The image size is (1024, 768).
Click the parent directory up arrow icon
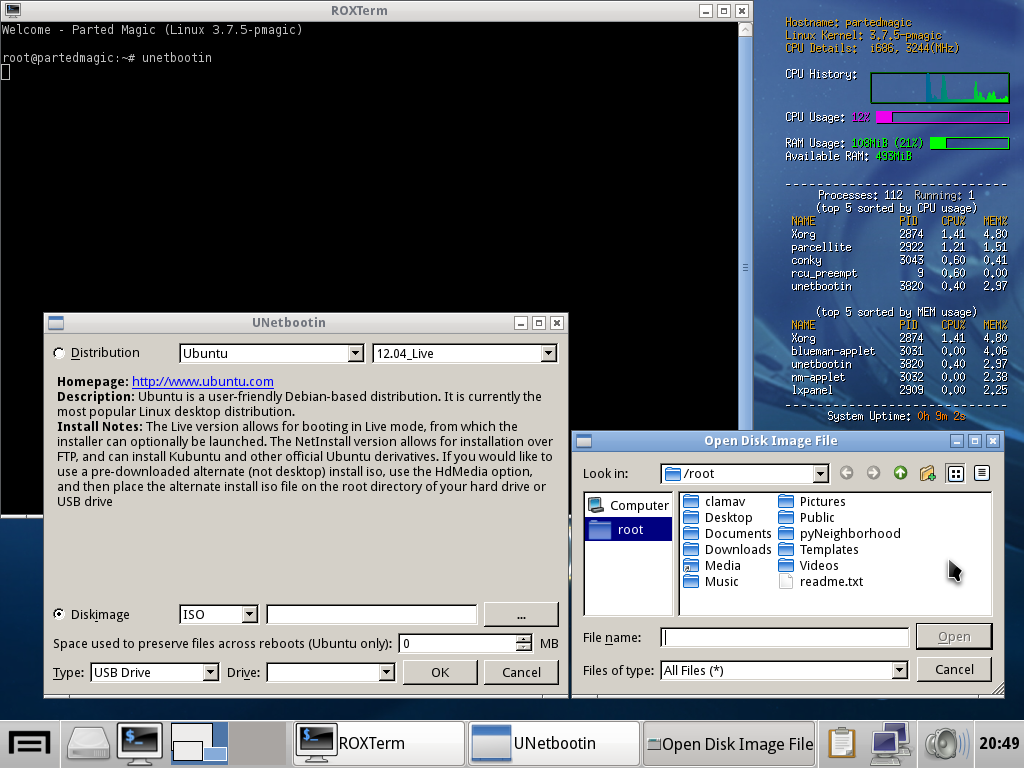(900, 473)
